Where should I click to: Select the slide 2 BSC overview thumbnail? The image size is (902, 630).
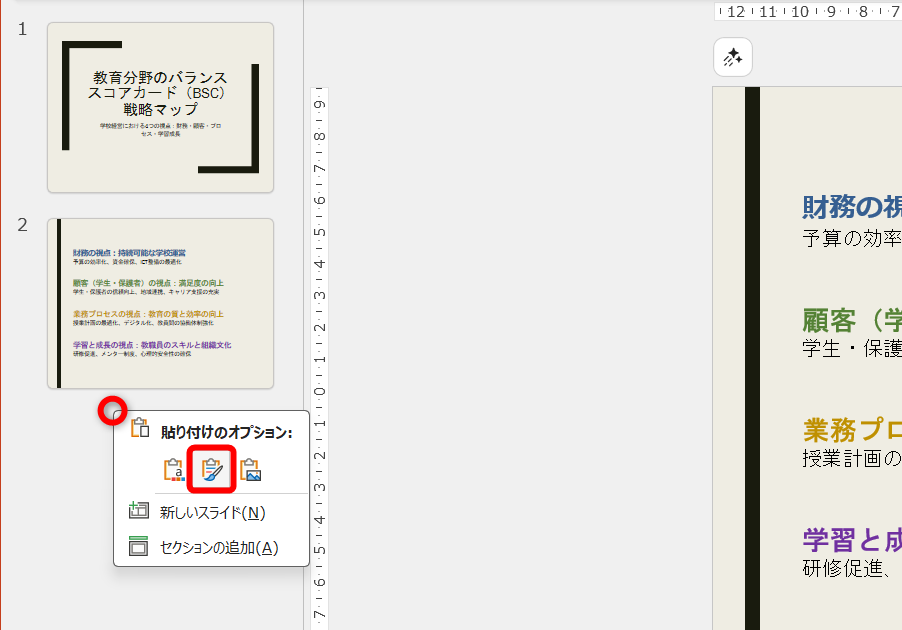(160, 300)
